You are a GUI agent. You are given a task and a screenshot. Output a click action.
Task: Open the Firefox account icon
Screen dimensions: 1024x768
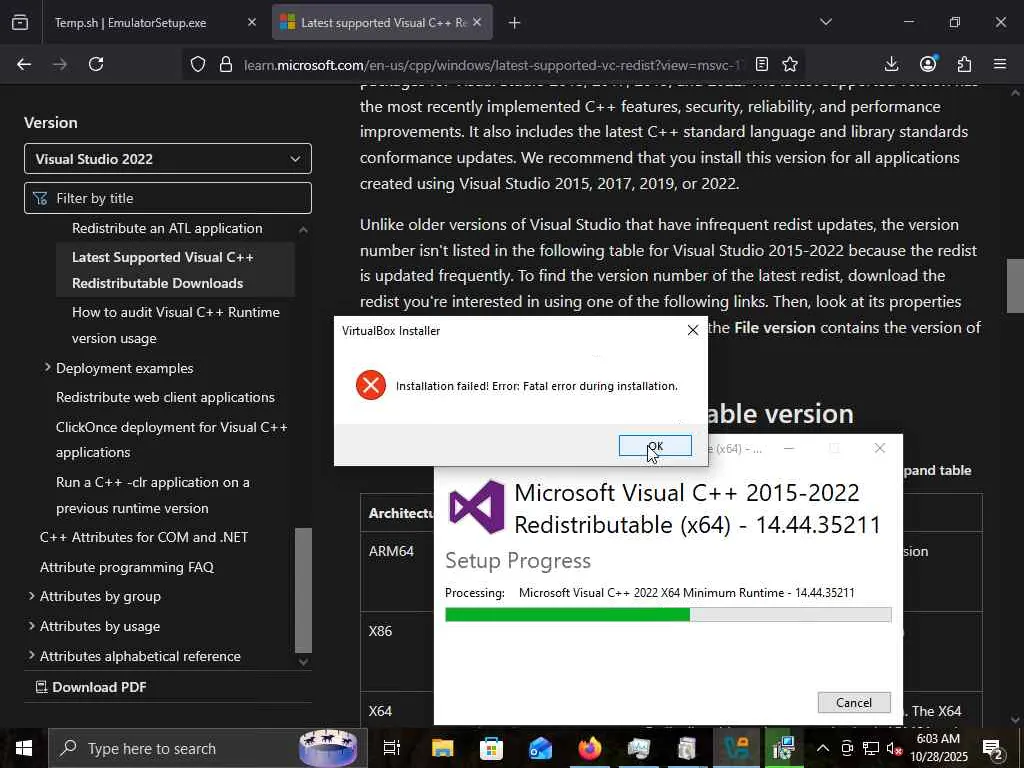(928, 64)
